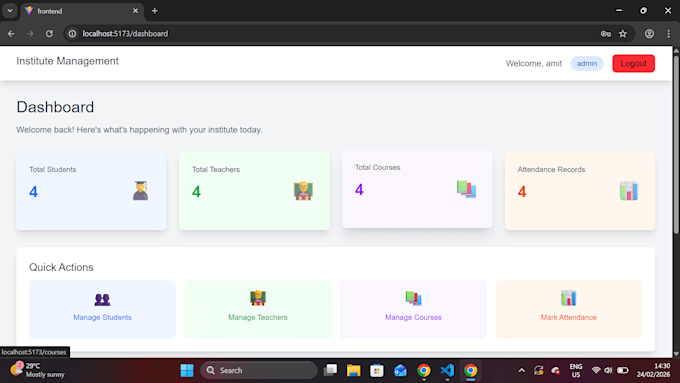This screenshot has height=383, width=680.
Task: Click the admin role badge
Action: (587, 63)
